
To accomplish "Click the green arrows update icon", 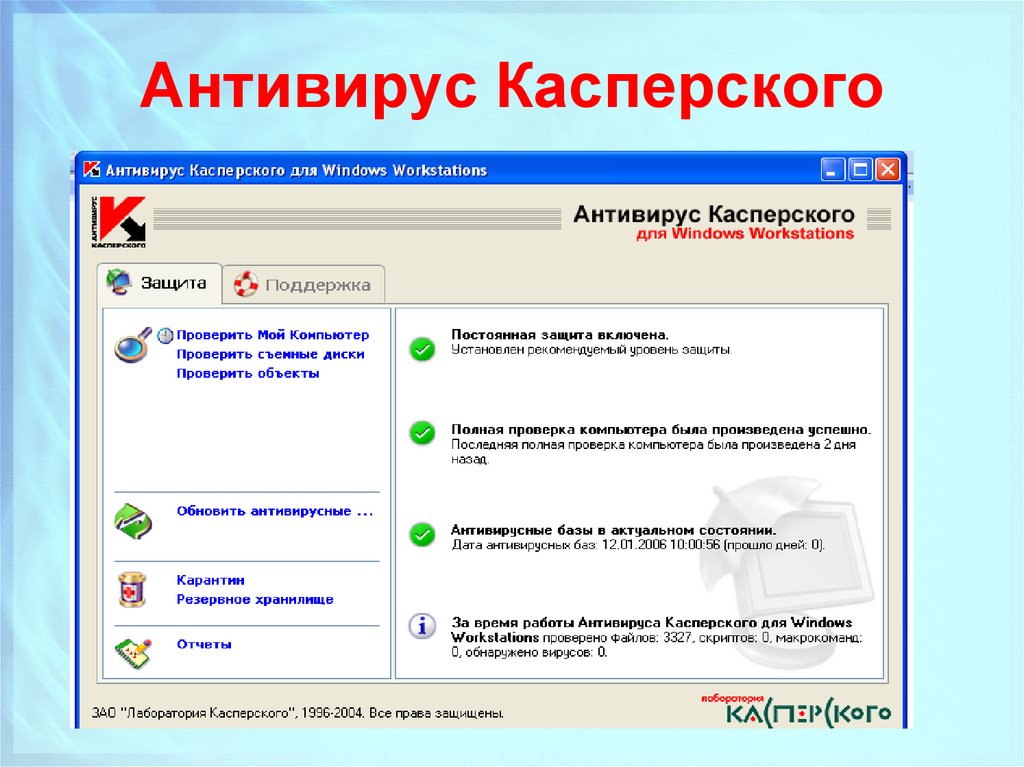I will point(133,521).
